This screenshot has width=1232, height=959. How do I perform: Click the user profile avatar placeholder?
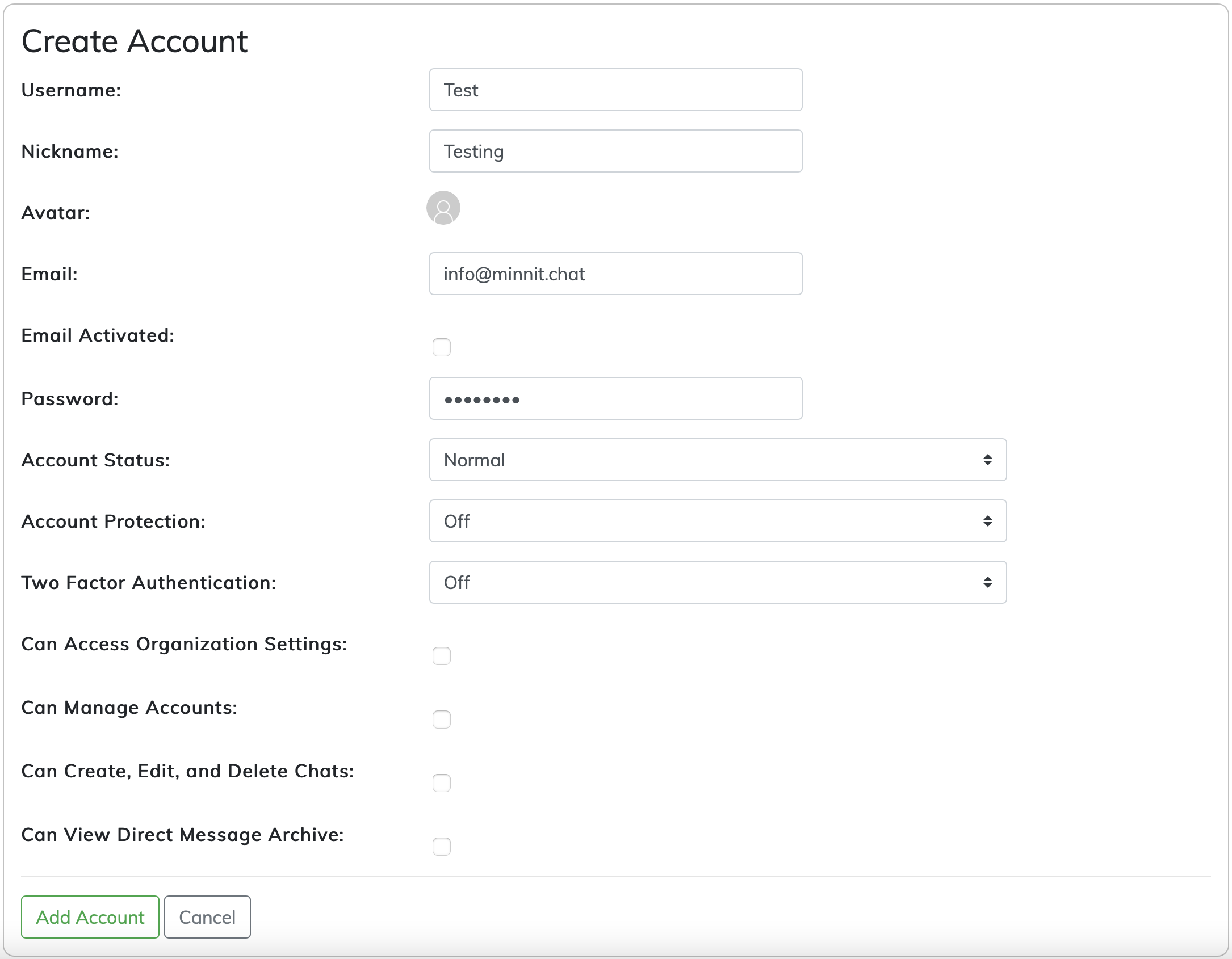pyautogui.click(x=443, y=208)
